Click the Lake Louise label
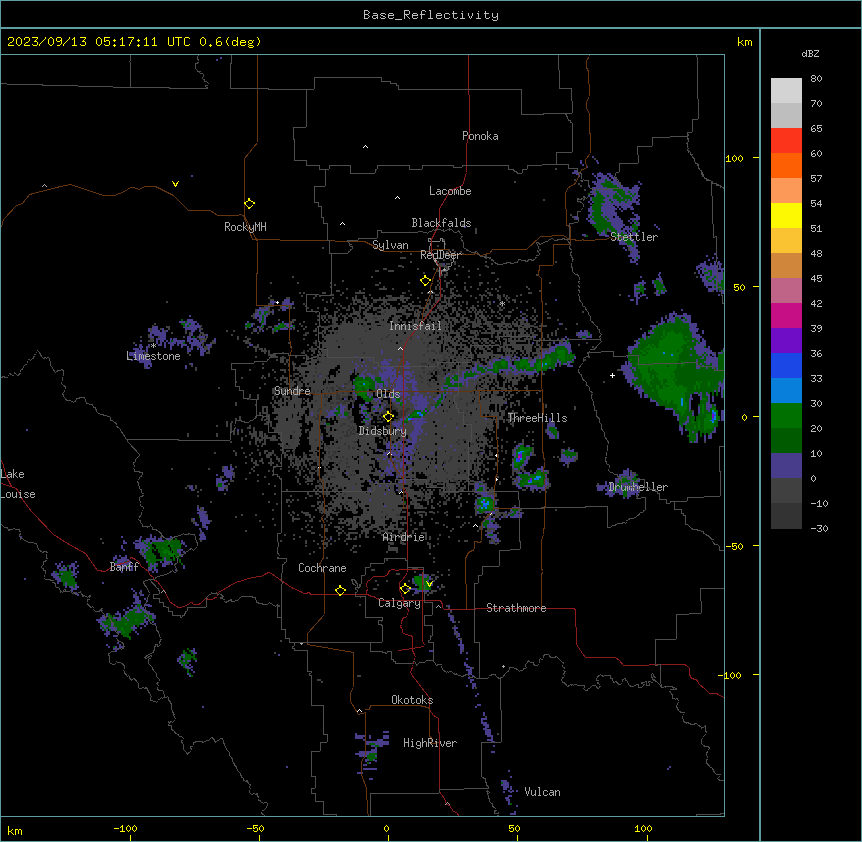 point(18,484)
